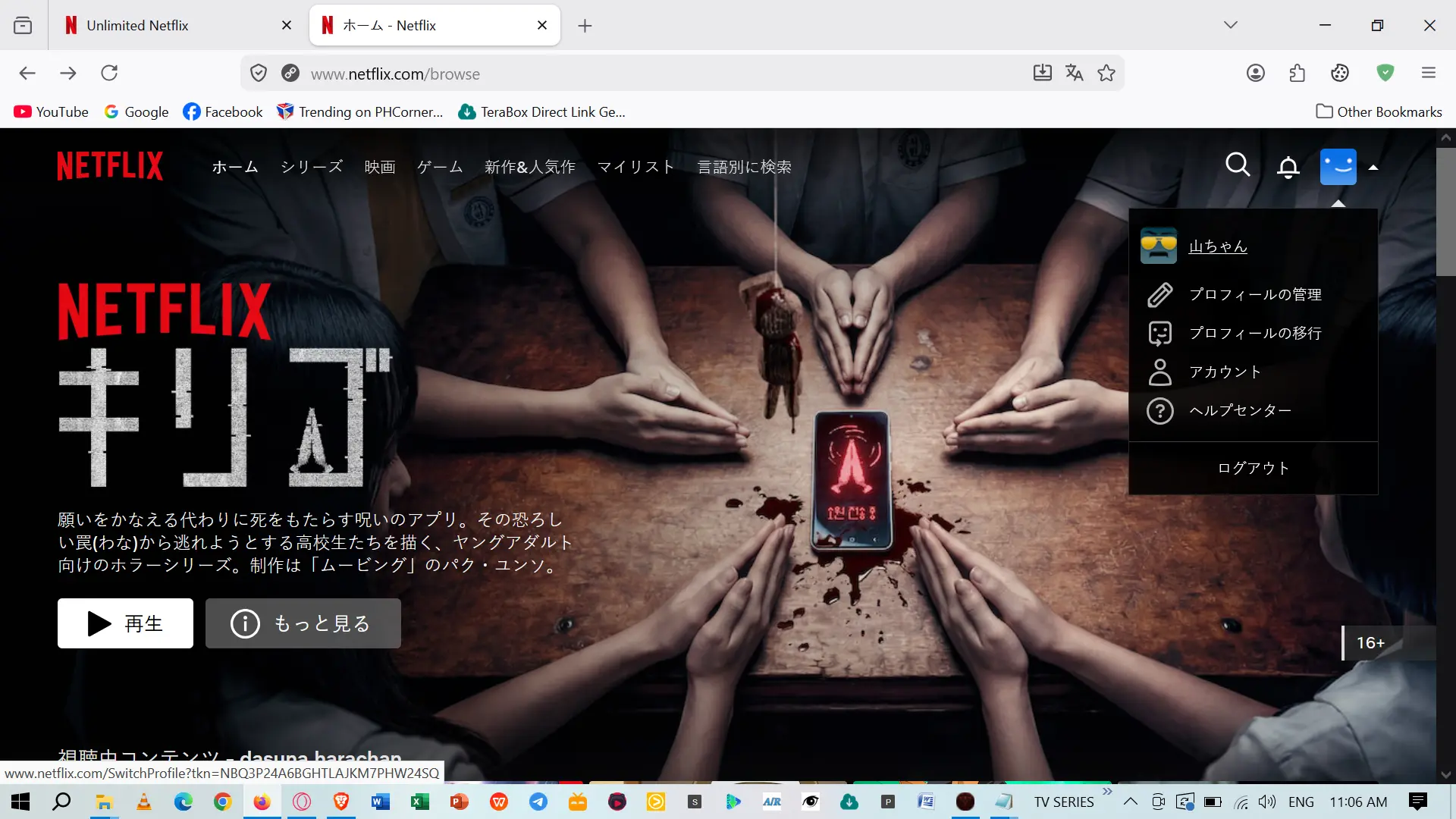
Task: Click the person icon beside アカウント
Action: pyautogui.click(x=1159, y=372)
